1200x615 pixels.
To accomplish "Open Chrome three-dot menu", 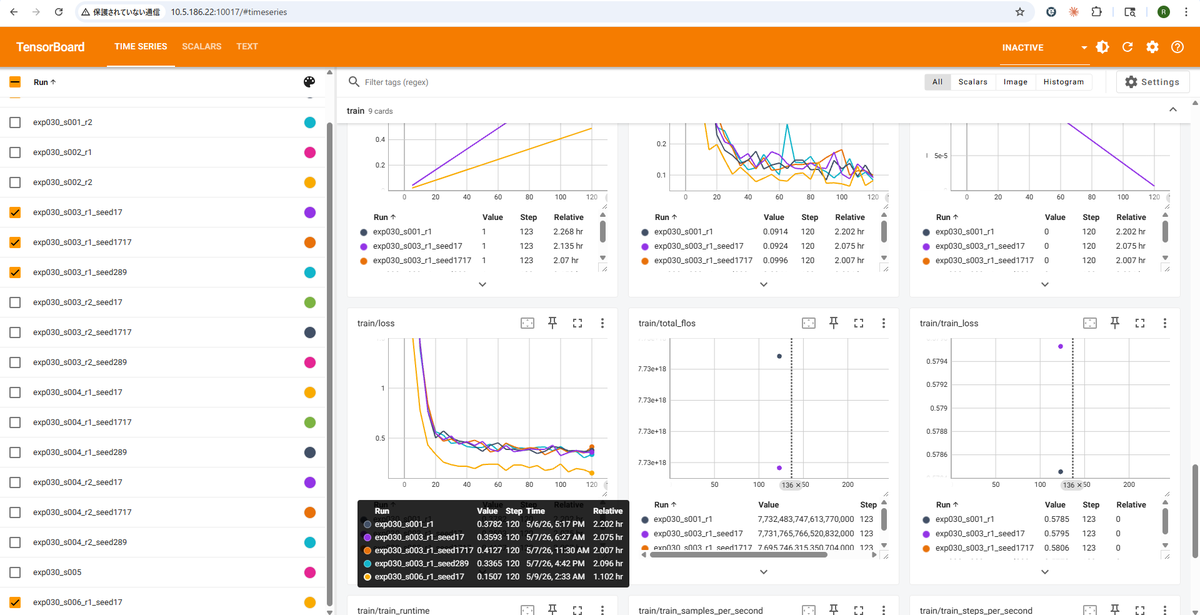I will [1186, 12].
